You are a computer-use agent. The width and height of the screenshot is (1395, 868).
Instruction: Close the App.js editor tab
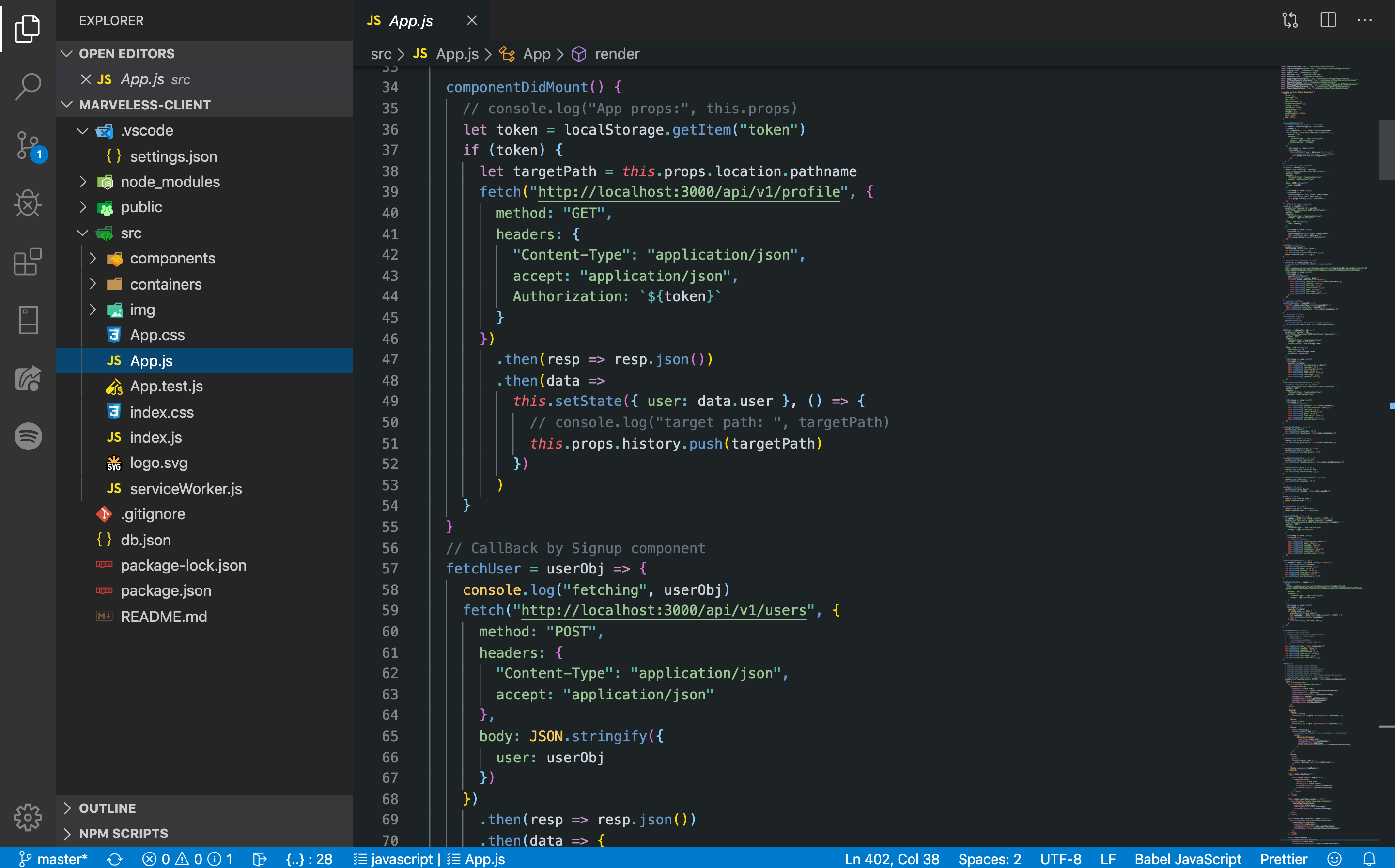pyautogui.click(x=472, y=21)
